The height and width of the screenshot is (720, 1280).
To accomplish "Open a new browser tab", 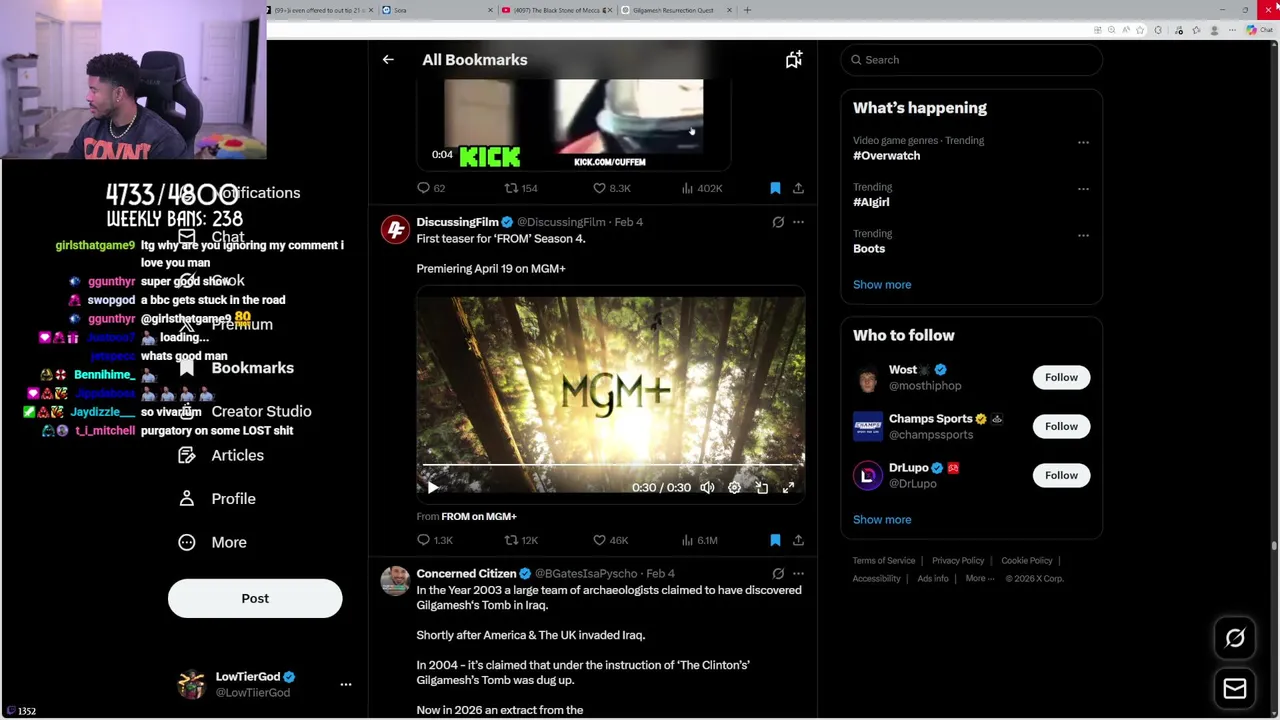I will (747, 10).
